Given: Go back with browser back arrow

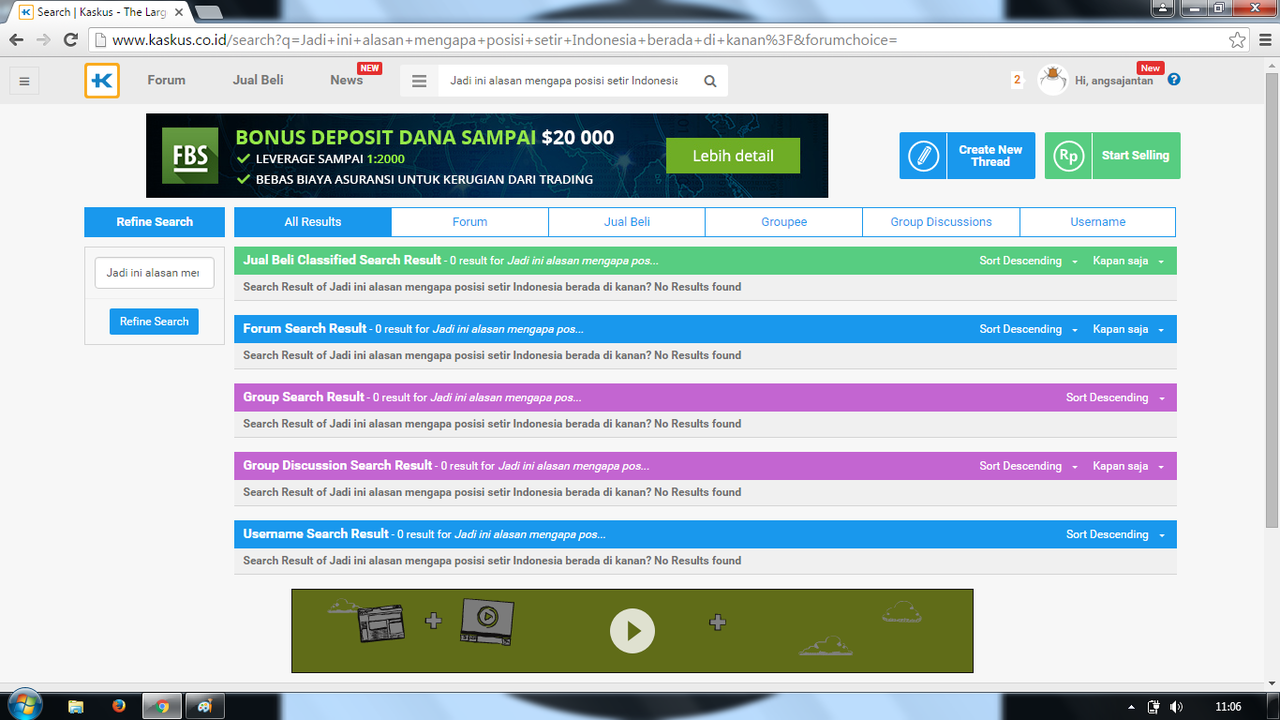Looking at the screenshot, I should [x=17, y=40].
